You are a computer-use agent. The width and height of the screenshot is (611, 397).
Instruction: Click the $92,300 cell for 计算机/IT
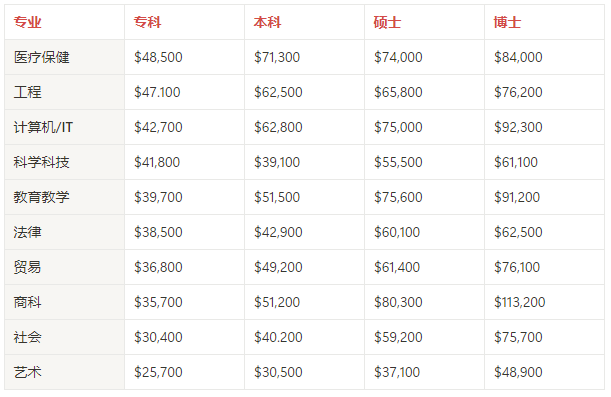click(518, 127)
